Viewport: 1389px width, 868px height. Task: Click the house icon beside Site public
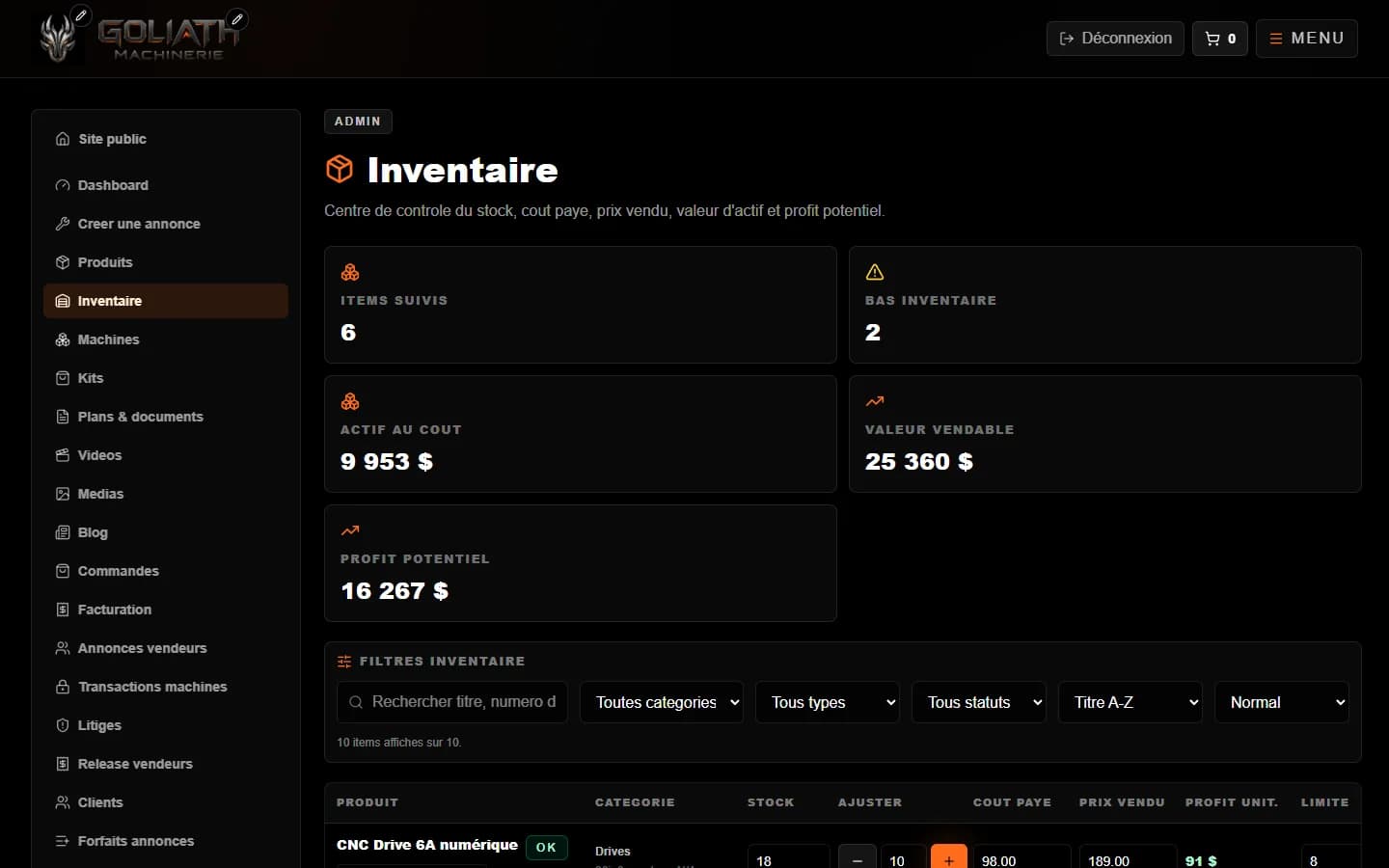click(63, 139)
